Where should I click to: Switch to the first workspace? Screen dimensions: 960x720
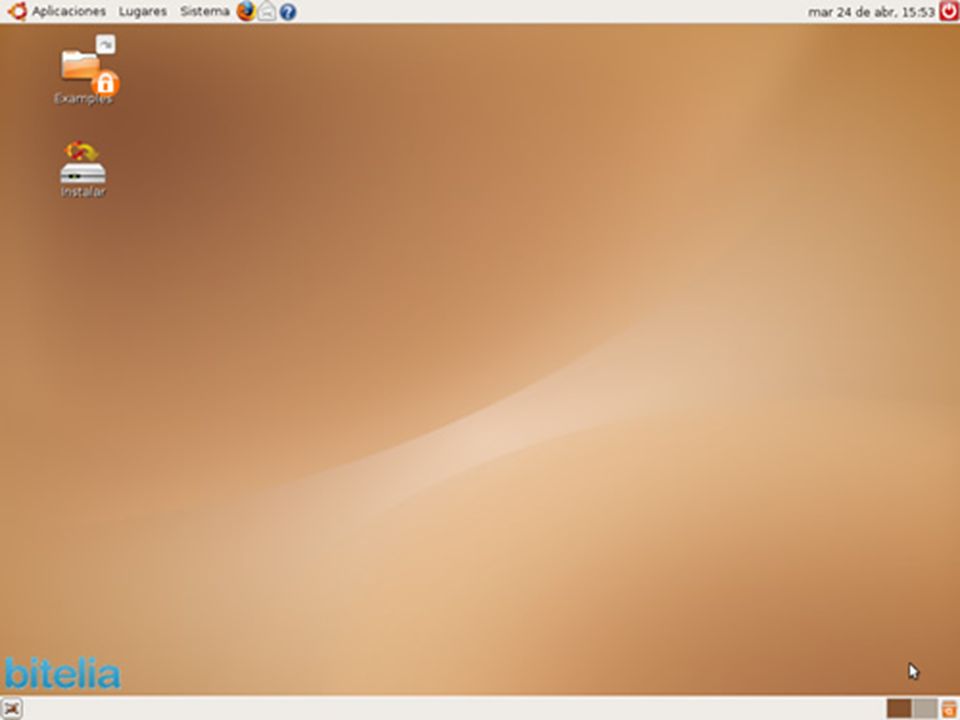coord(899,708)
